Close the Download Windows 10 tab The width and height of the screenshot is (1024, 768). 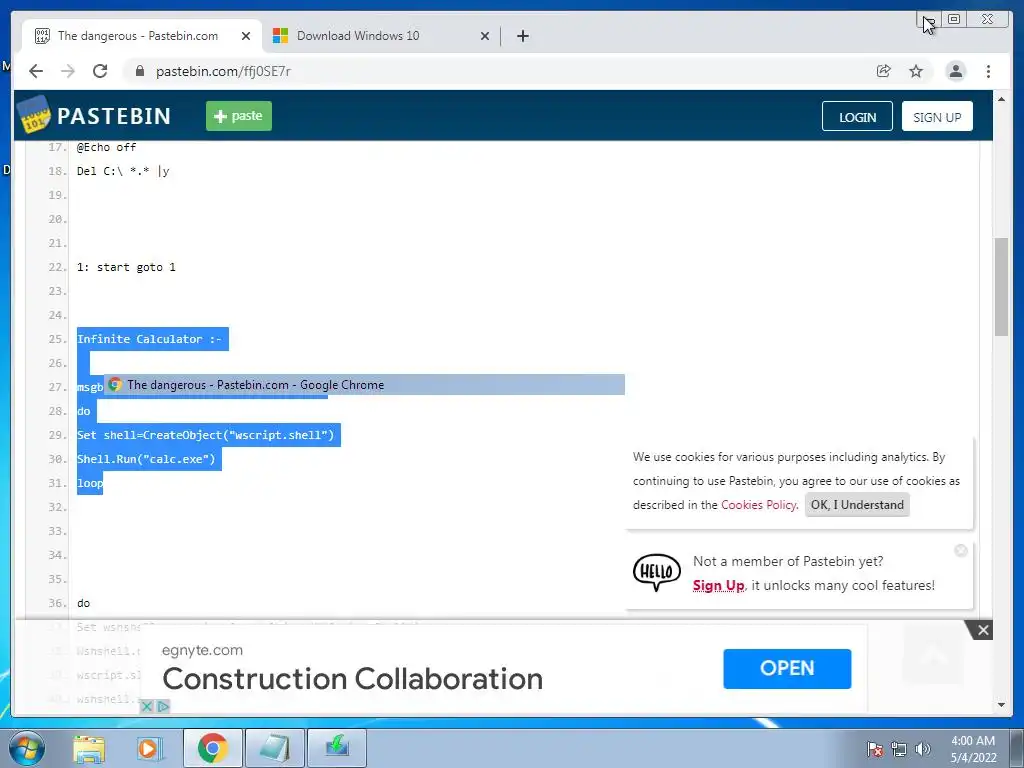485,36
